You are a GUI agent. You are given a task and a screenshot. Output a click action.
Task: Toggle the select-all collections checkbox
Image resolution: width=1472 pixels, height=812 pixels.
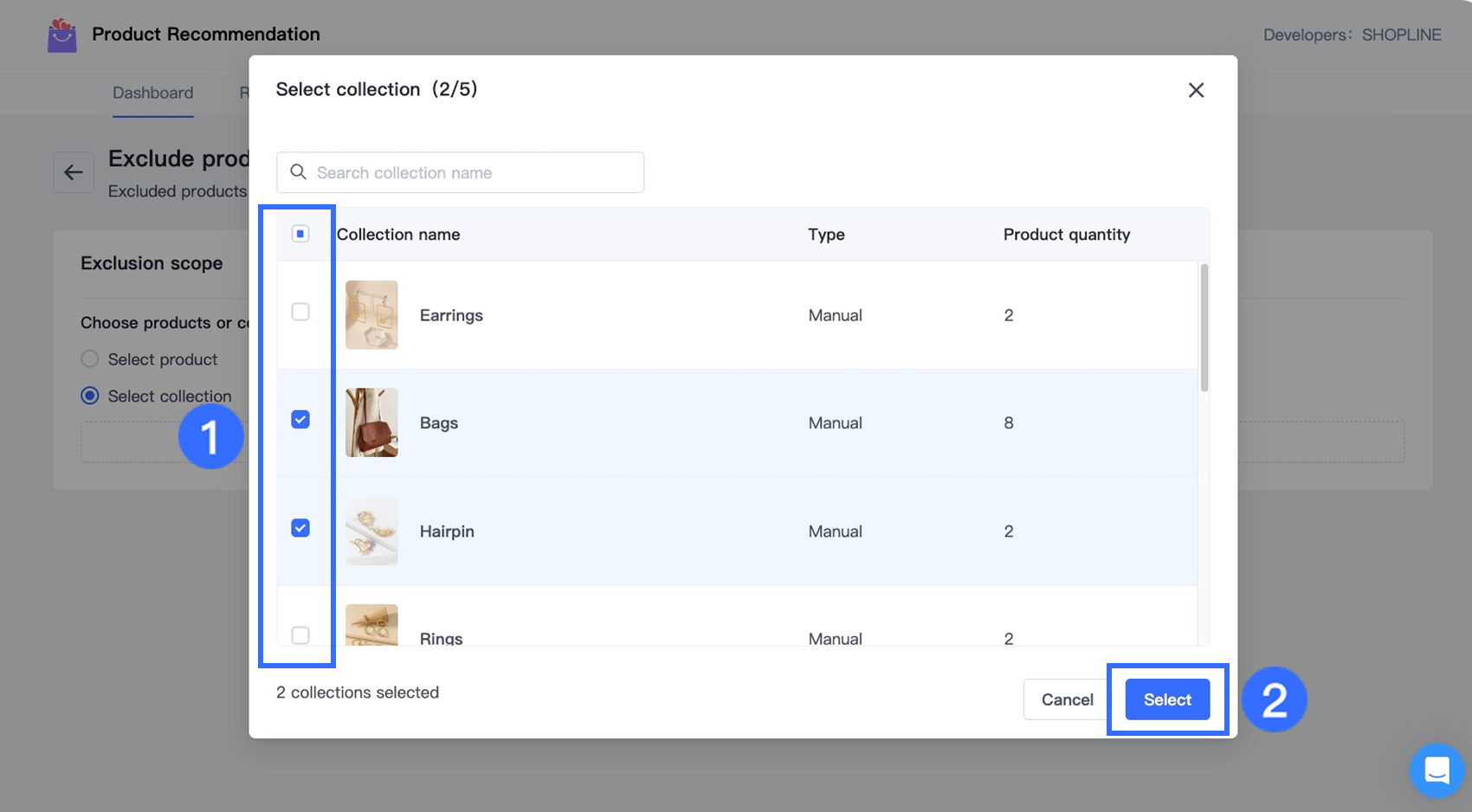coord(300,234)
